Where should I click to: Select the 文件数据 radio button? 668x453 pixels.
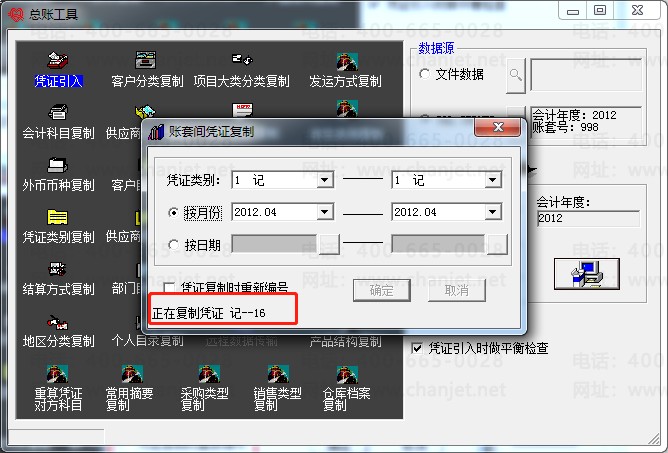425,74
